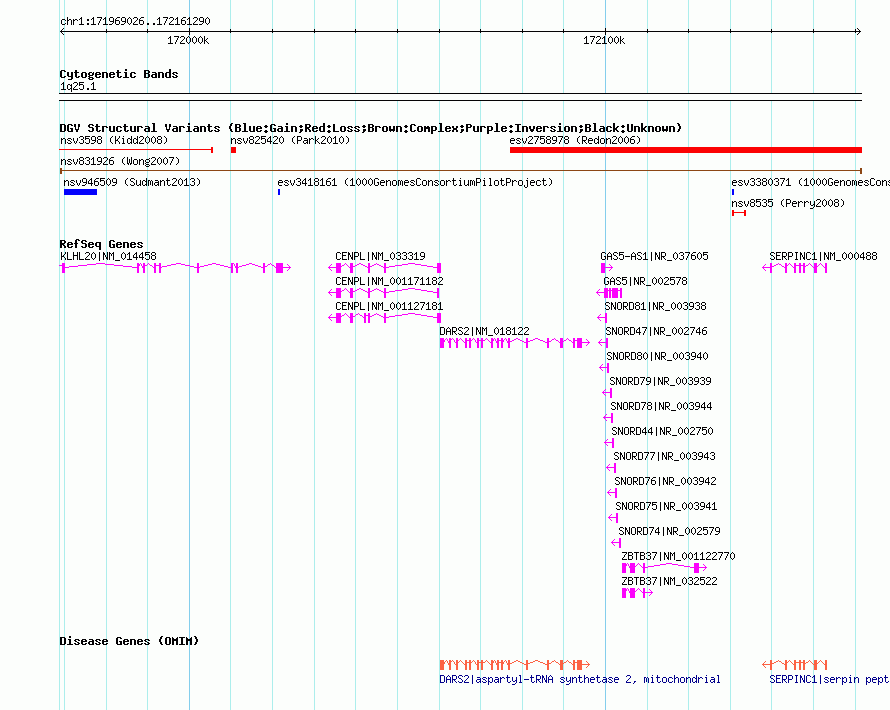Image resolution: width=890 pixels, height=710 pixels.
Task: Select the nsv825420 (Park2010) red loss marker
Action: tap(233, 150)
